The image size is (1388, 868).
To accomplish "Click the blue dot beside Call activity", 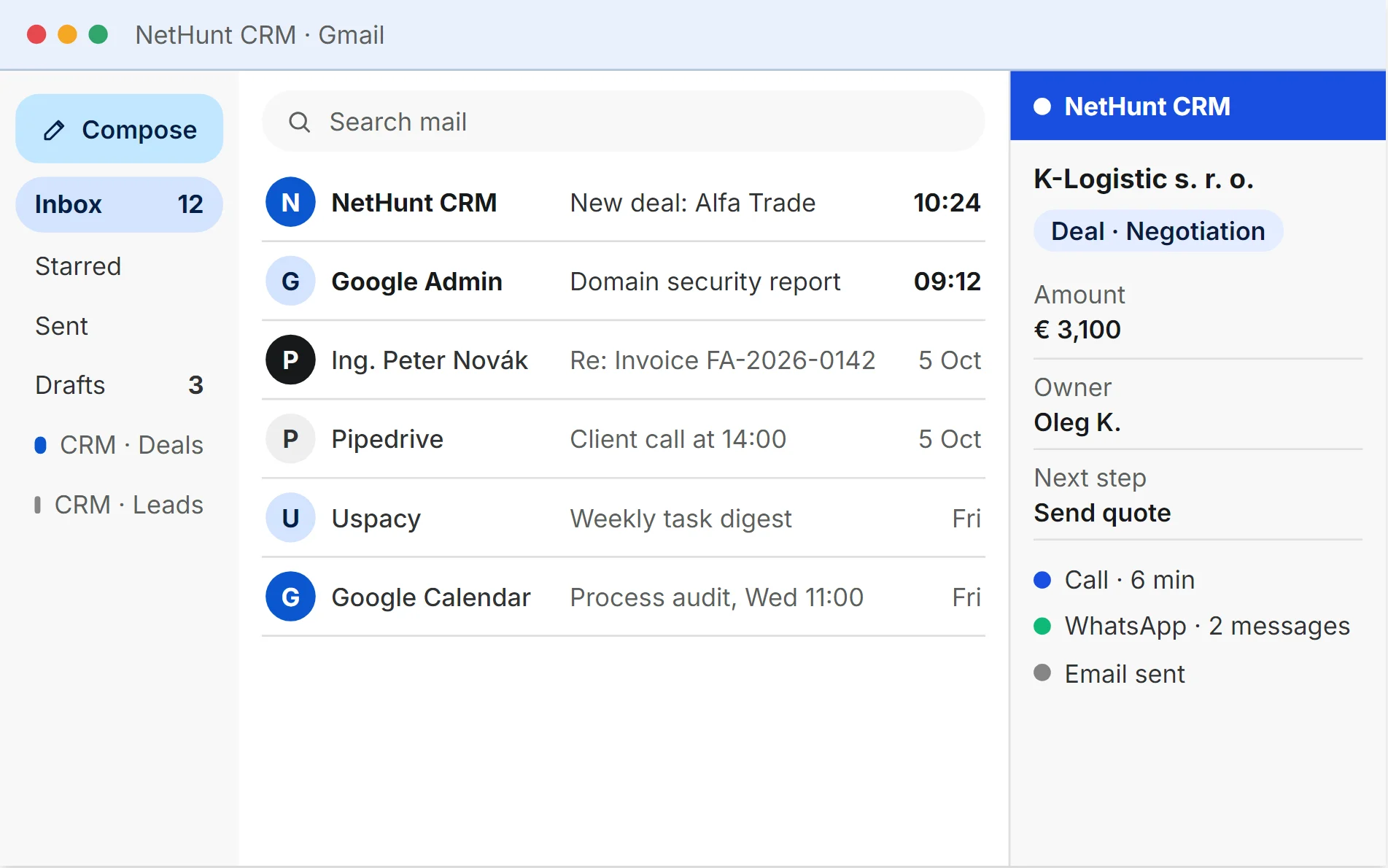I will [x=1042, y=580].
